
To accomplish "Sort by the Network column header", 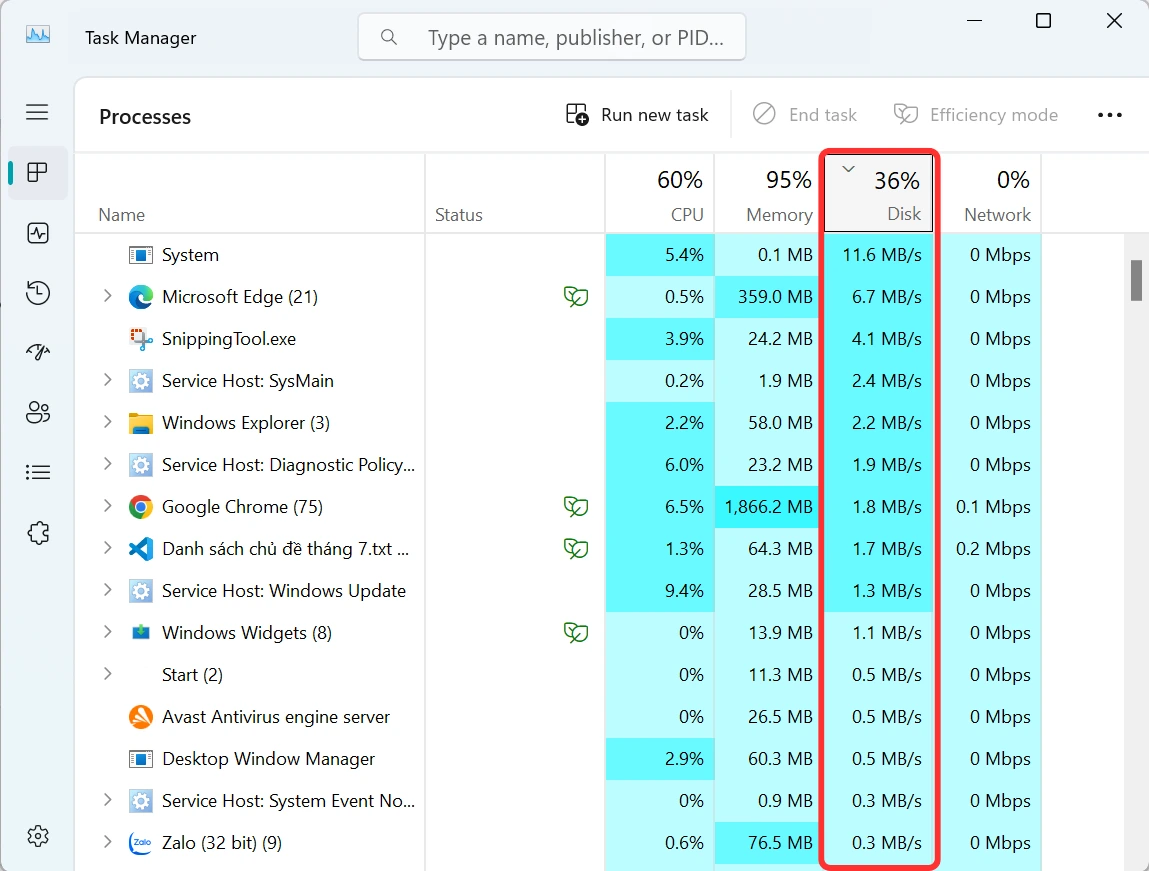I will [990, 193].
